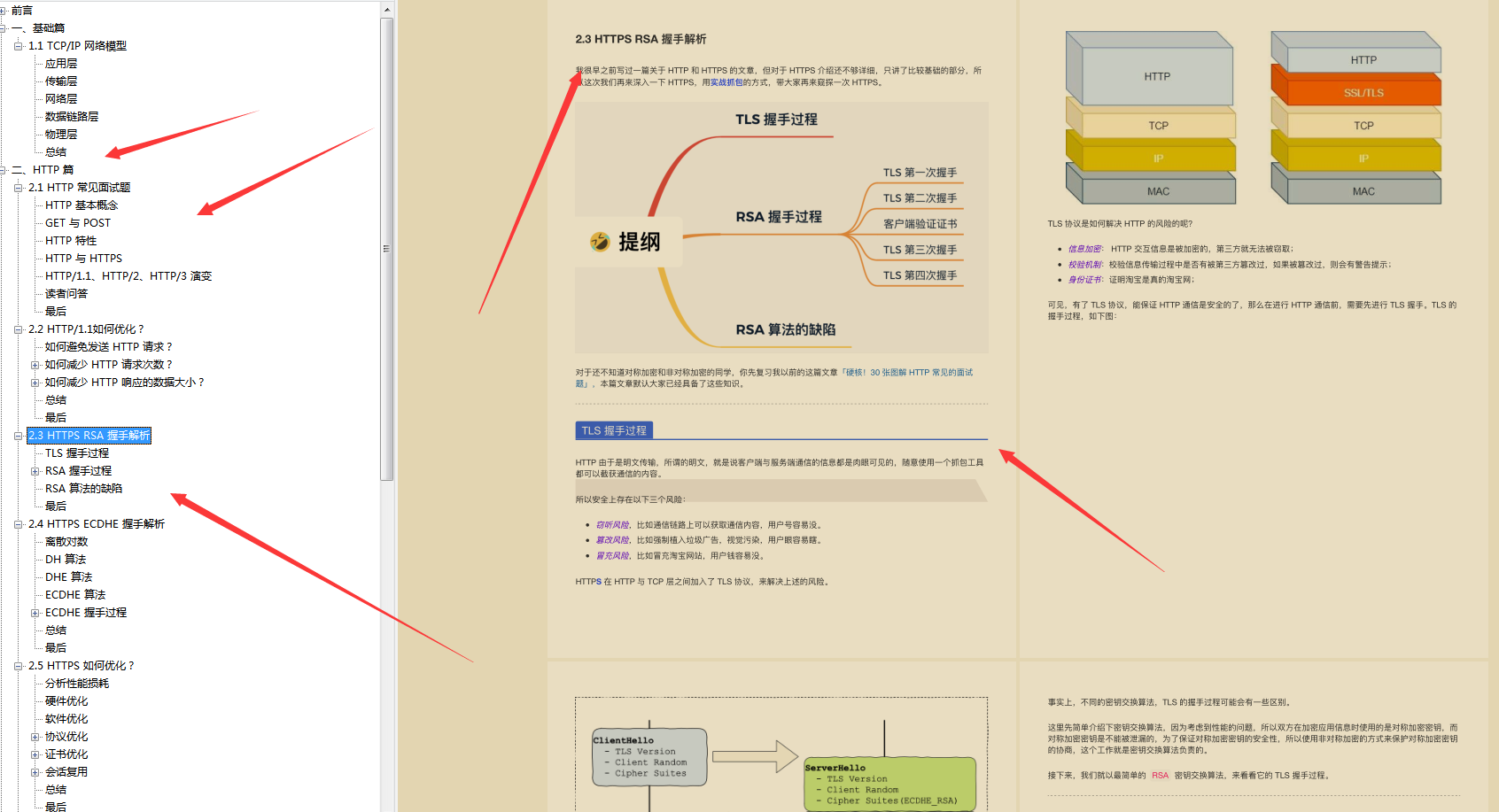Expand 如何减少 HTTP 请求次数 node
The height and width of the screenshot is (812, 1499).
pos(35,365)
